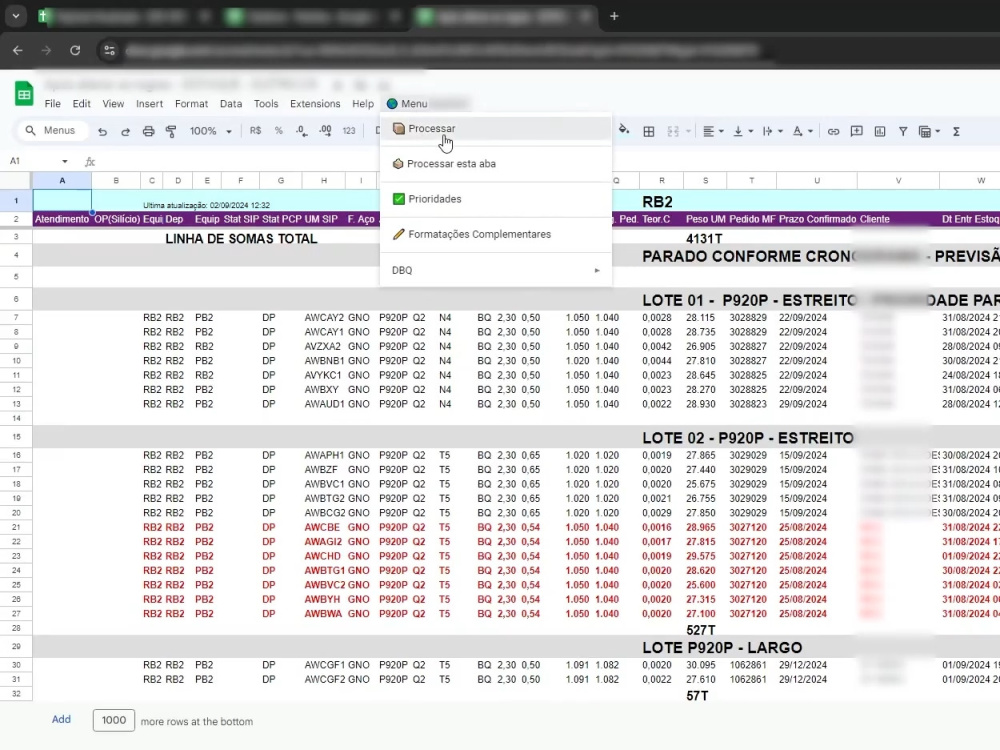The width and height of the screenshot is (1000, 750).
Task: Open the Insert menu
Action: (149, 103)
